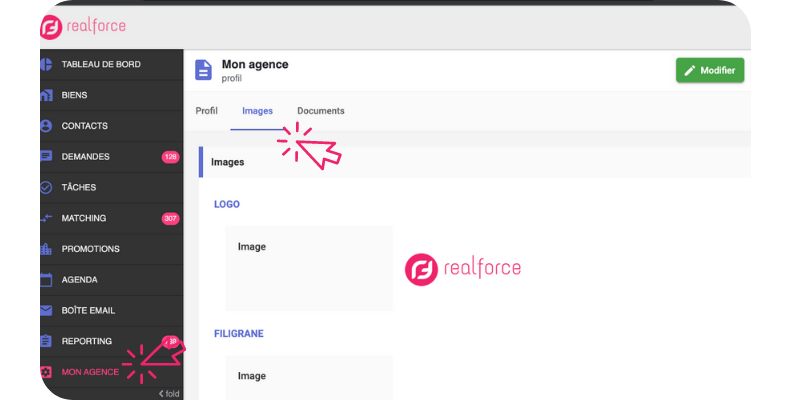Screen dimensions: 800x400
Task: Click the pencil icon in Modifier button
Action: coord(690,70)
